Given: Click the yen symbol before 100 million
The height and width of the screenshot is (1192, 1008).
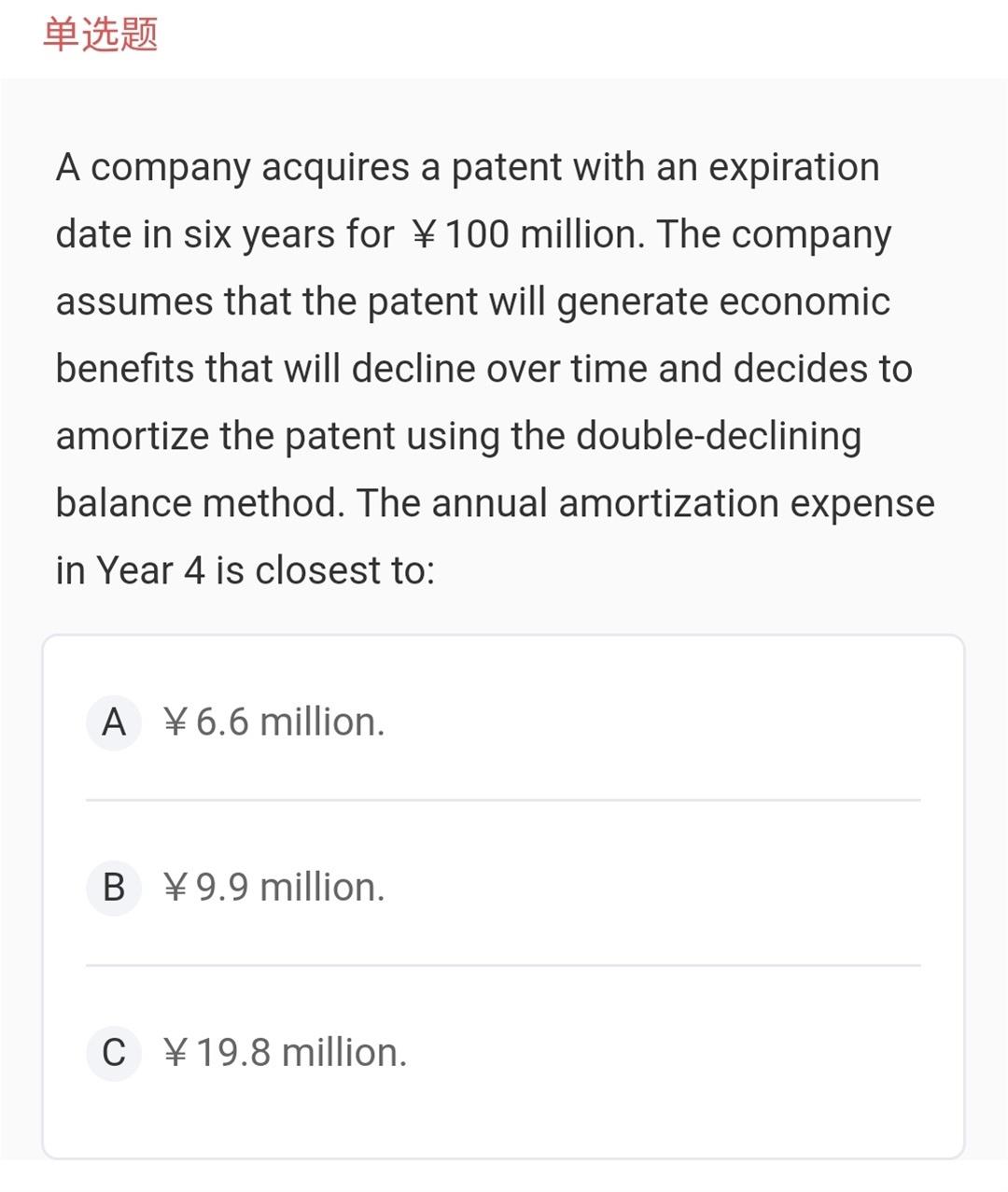Looking at the screenshot, I should click(x=425, y=234).
